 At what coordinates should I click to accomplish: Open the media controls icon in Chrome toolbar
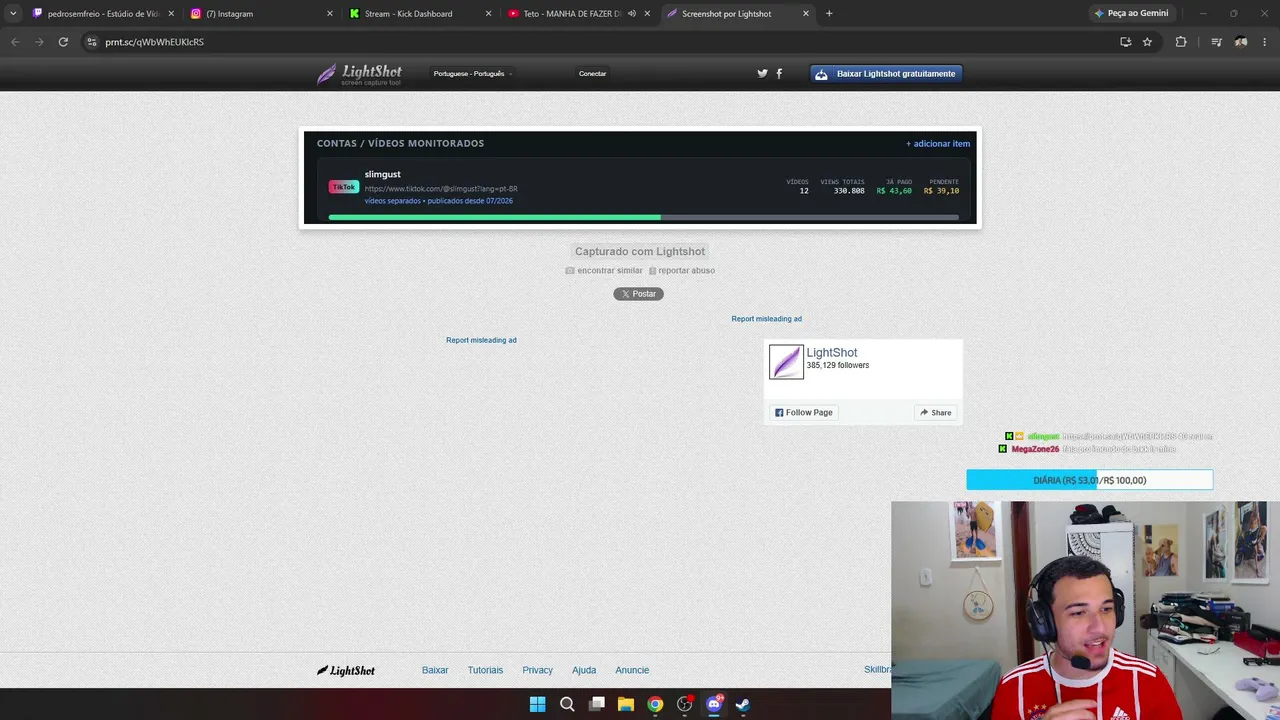pos(1216,42)
